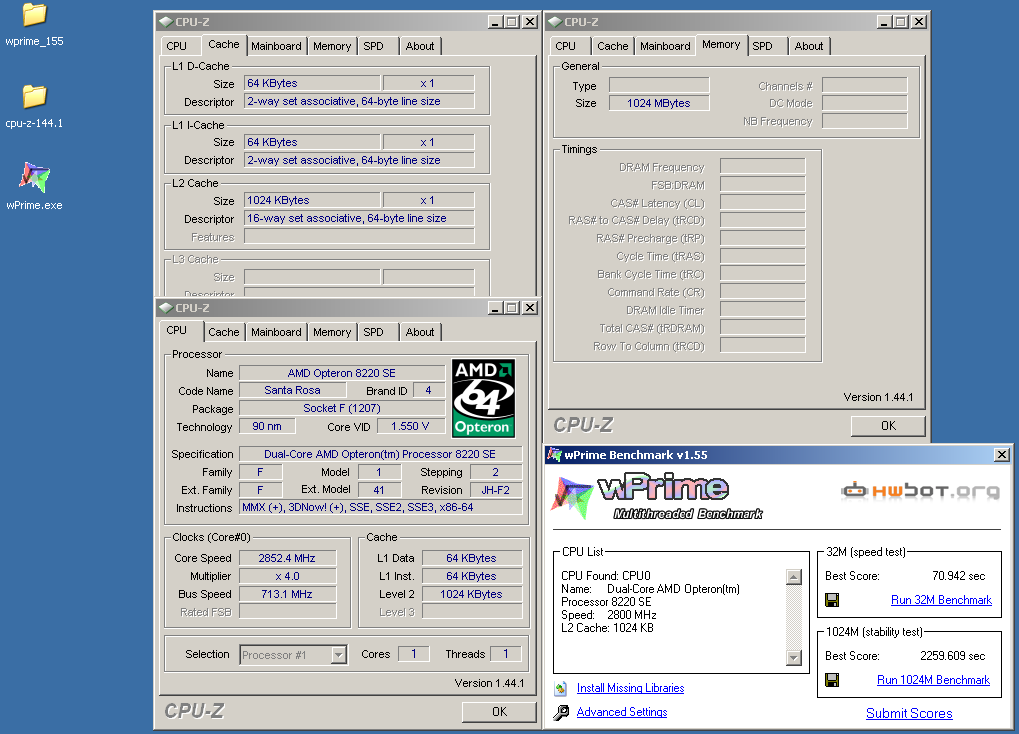
Task: Click the Name field AMD Opteron 8220 SE
Action: pos(342,373)
